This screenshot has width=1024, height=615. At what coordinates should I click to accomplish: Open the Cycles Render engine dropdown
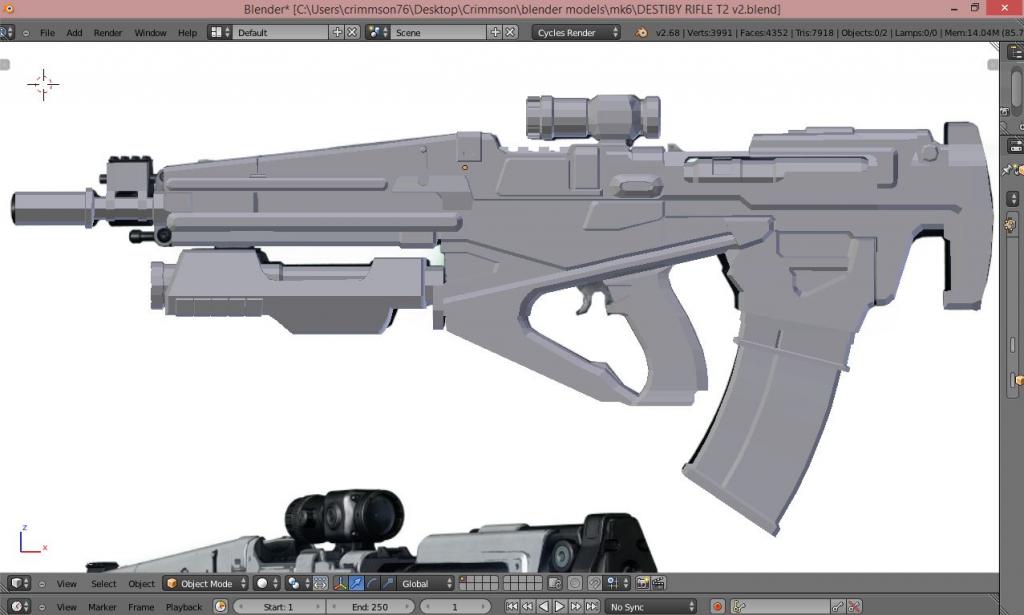coord(576,32)
